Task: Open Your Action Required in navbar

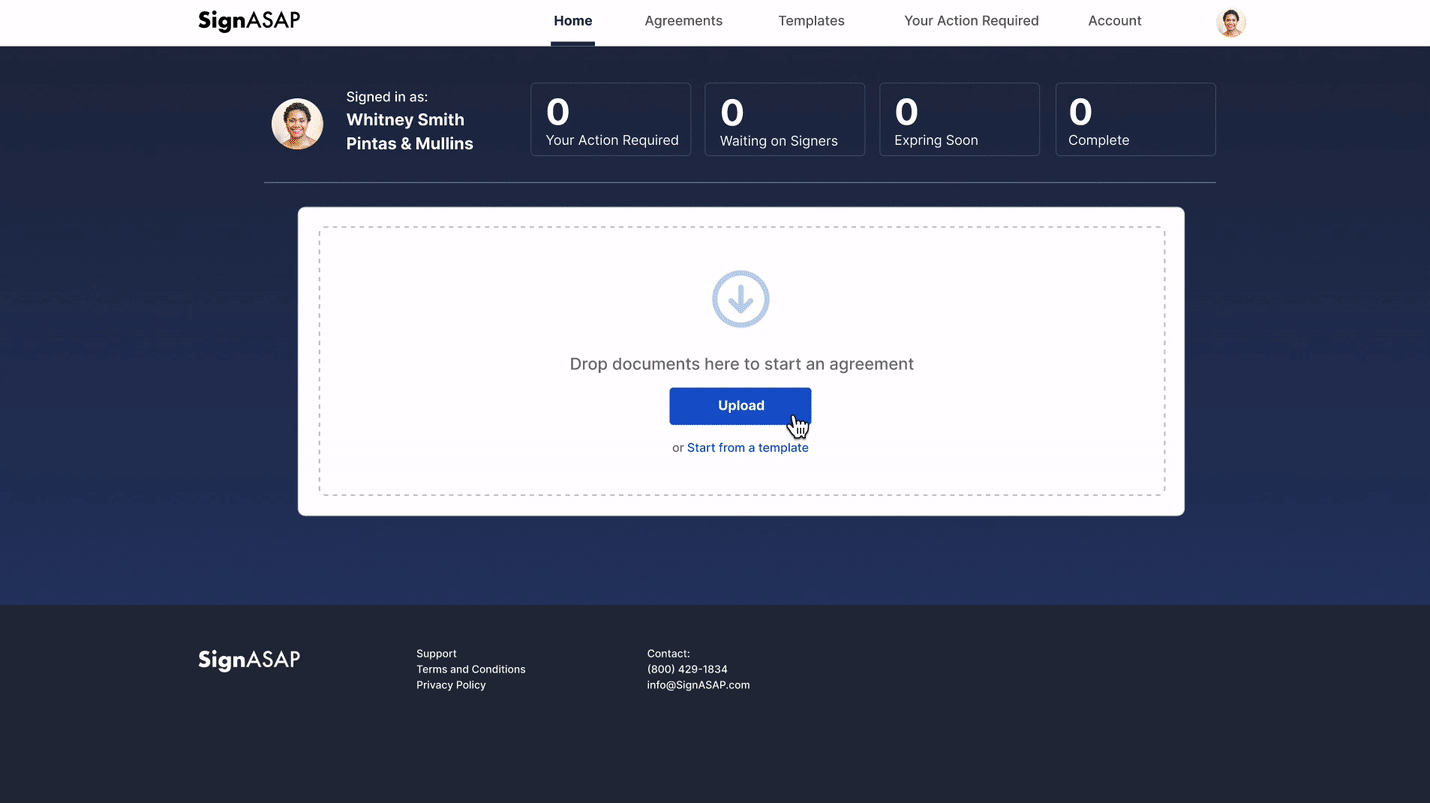Action: (971, 21)
